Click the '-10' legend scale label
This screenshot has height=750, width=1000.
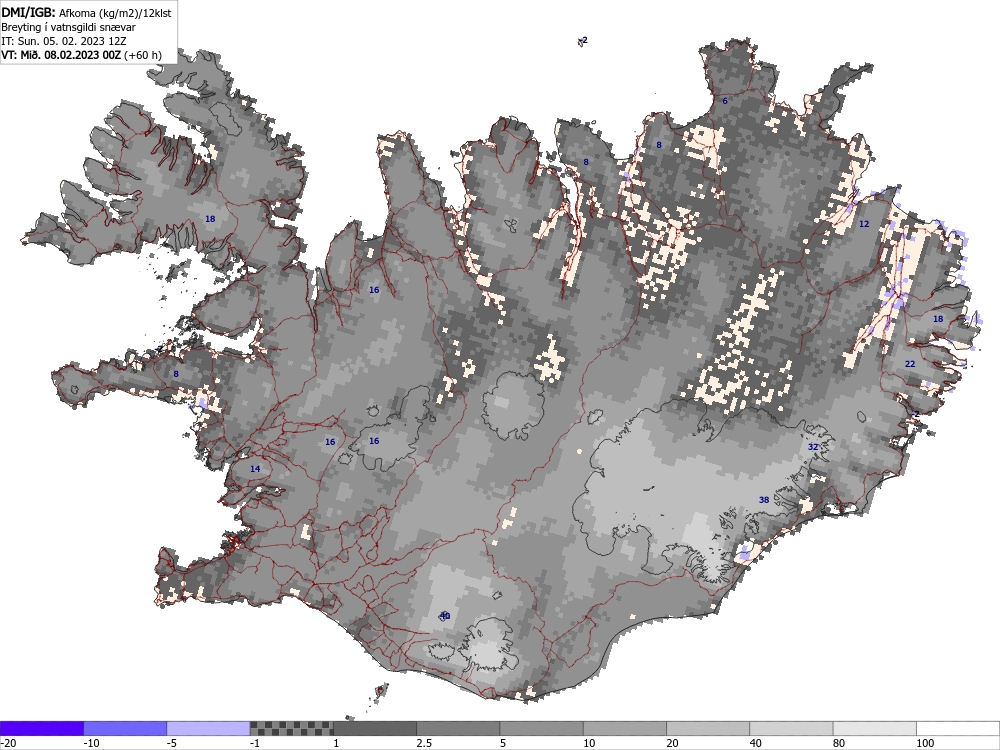coord(91,743)
